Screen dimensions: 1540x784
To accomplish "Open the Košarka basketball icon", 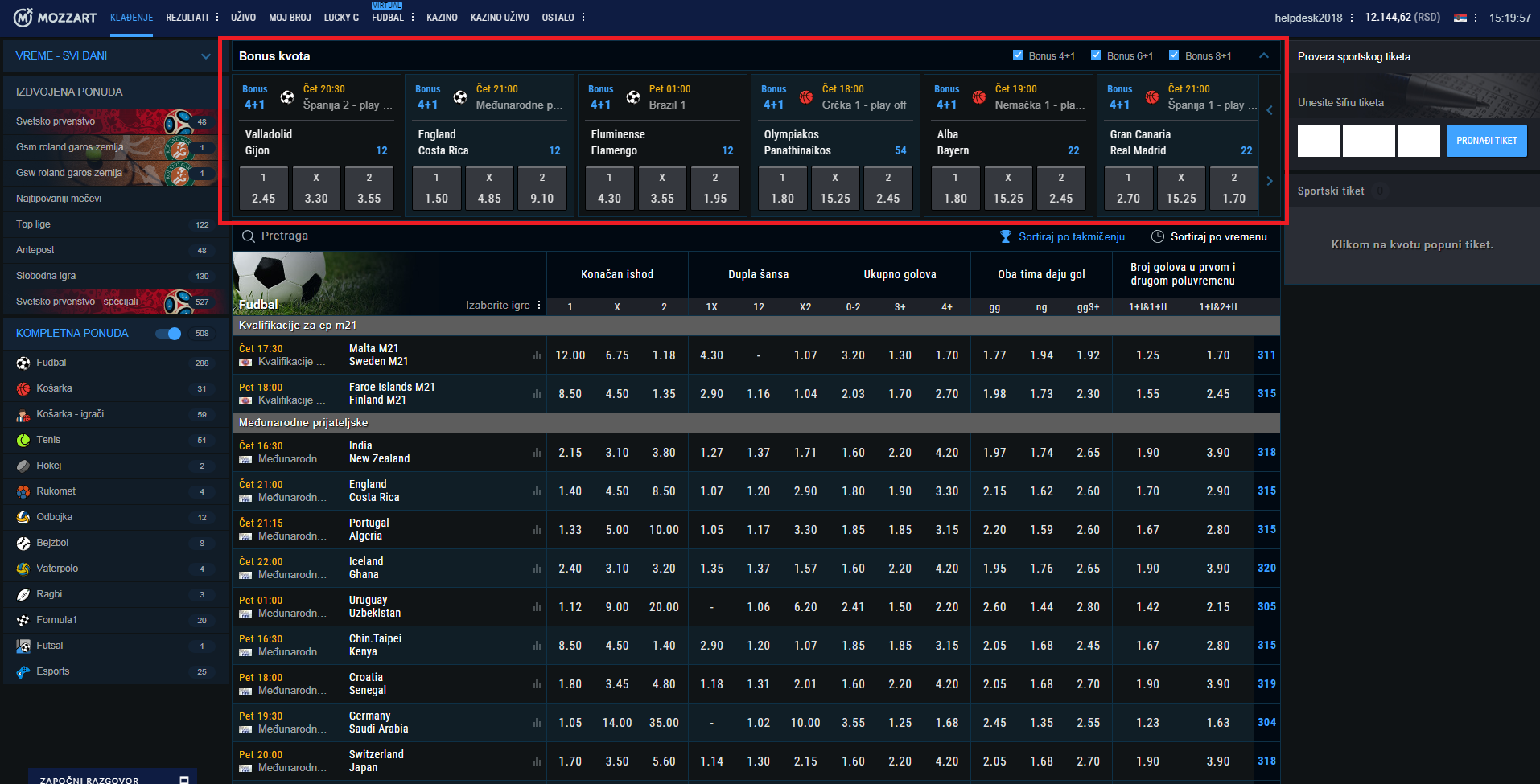I will [x=23, y=388].
